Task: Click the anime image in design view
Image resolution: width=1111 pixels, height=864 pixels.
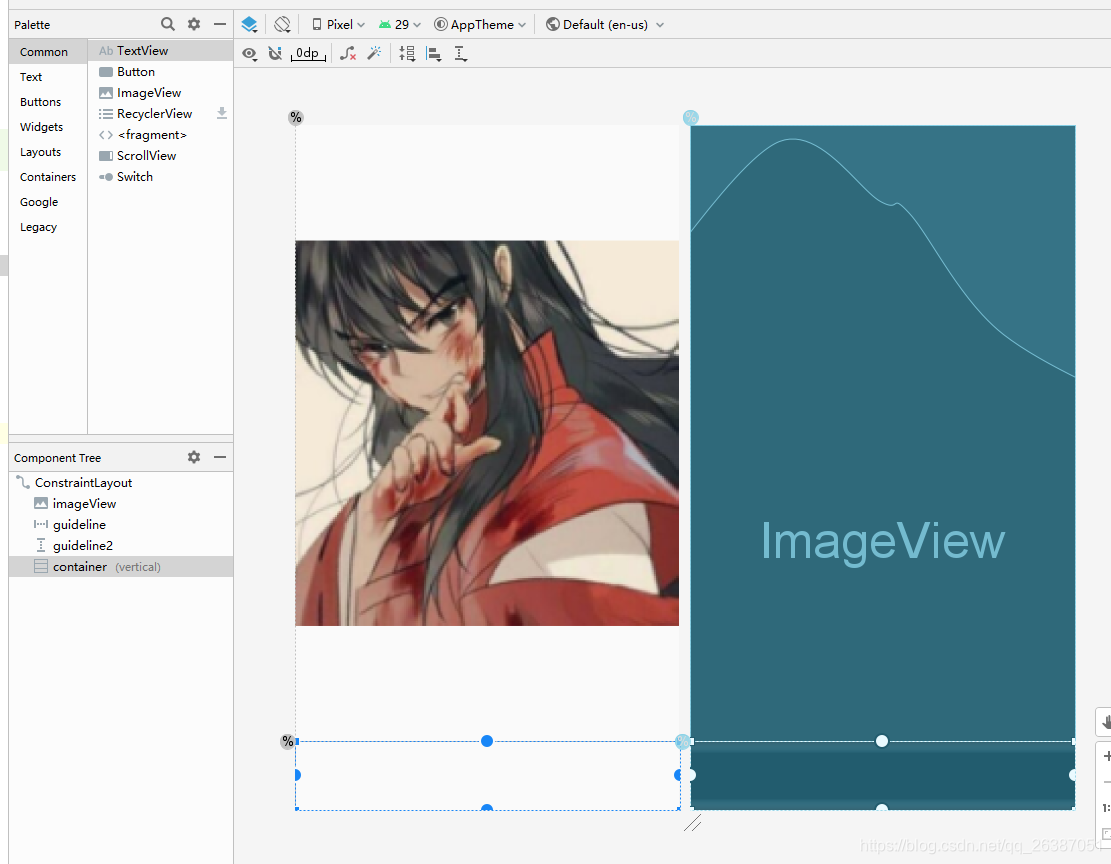Action: tap(487, 433)
